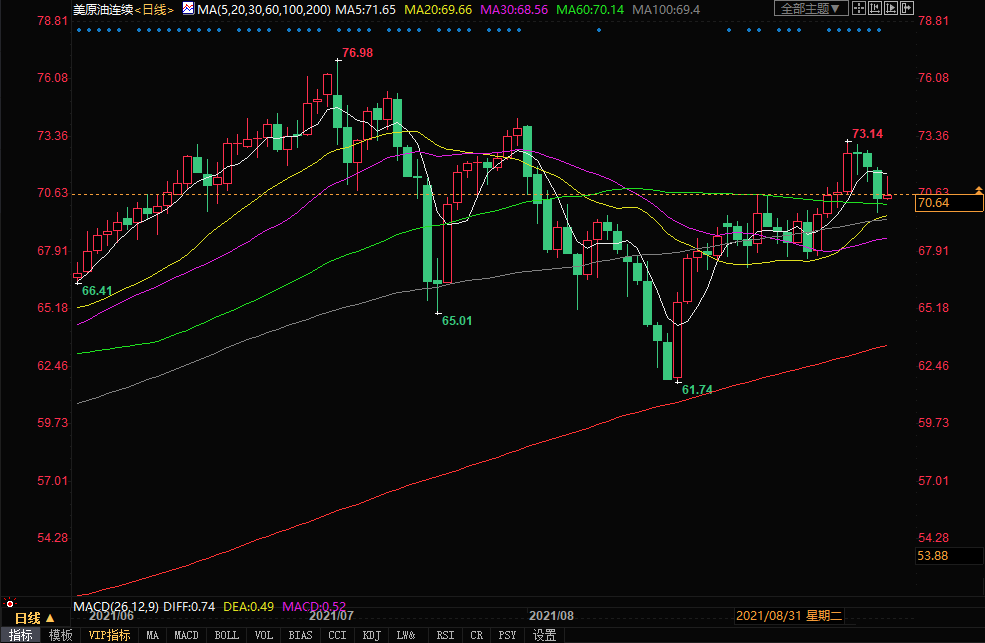Apply the KDJ indicator

click(371, 635)
